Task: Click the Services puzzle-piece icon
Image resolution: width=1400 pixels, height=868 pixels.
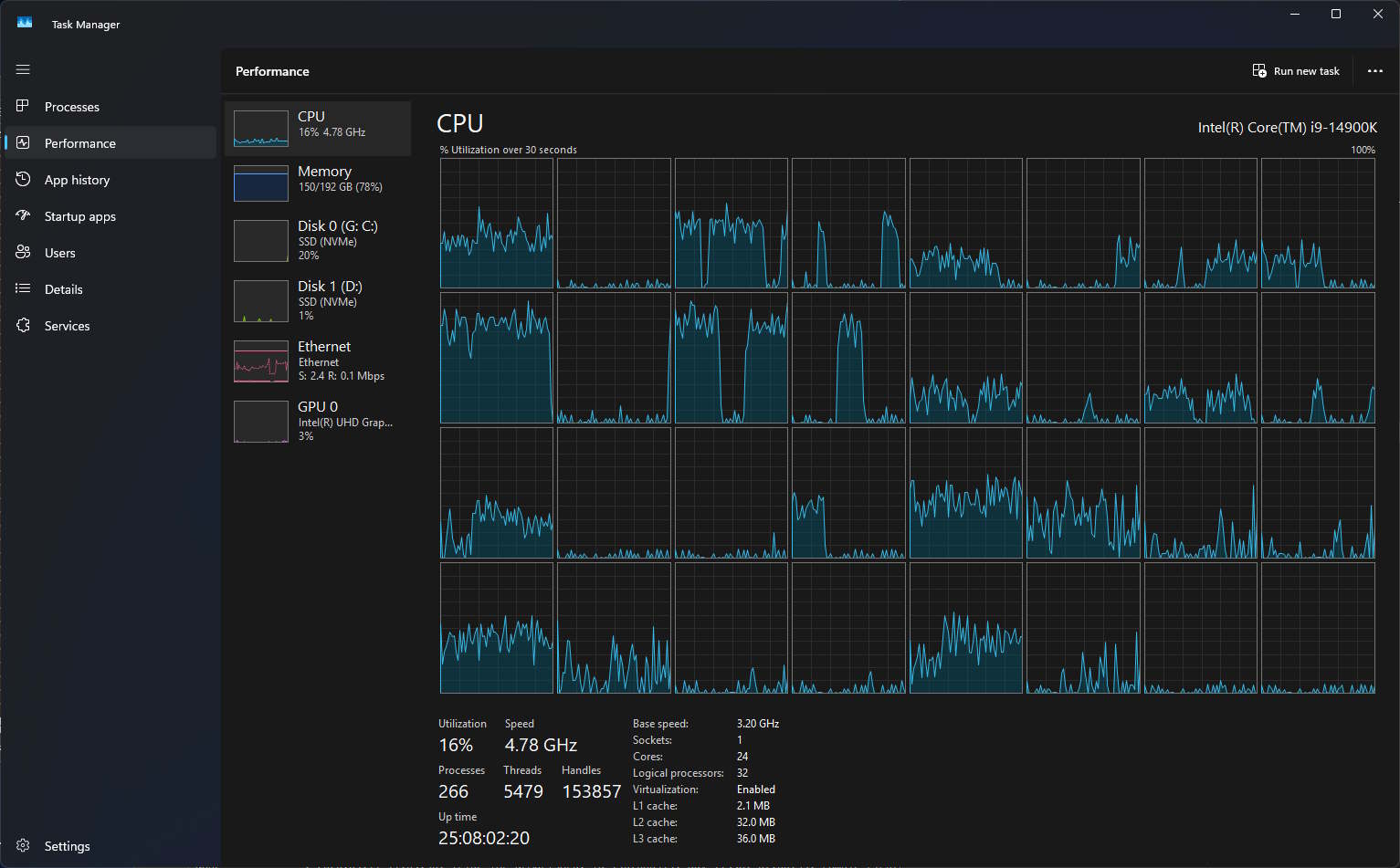Action: [23, 325]
